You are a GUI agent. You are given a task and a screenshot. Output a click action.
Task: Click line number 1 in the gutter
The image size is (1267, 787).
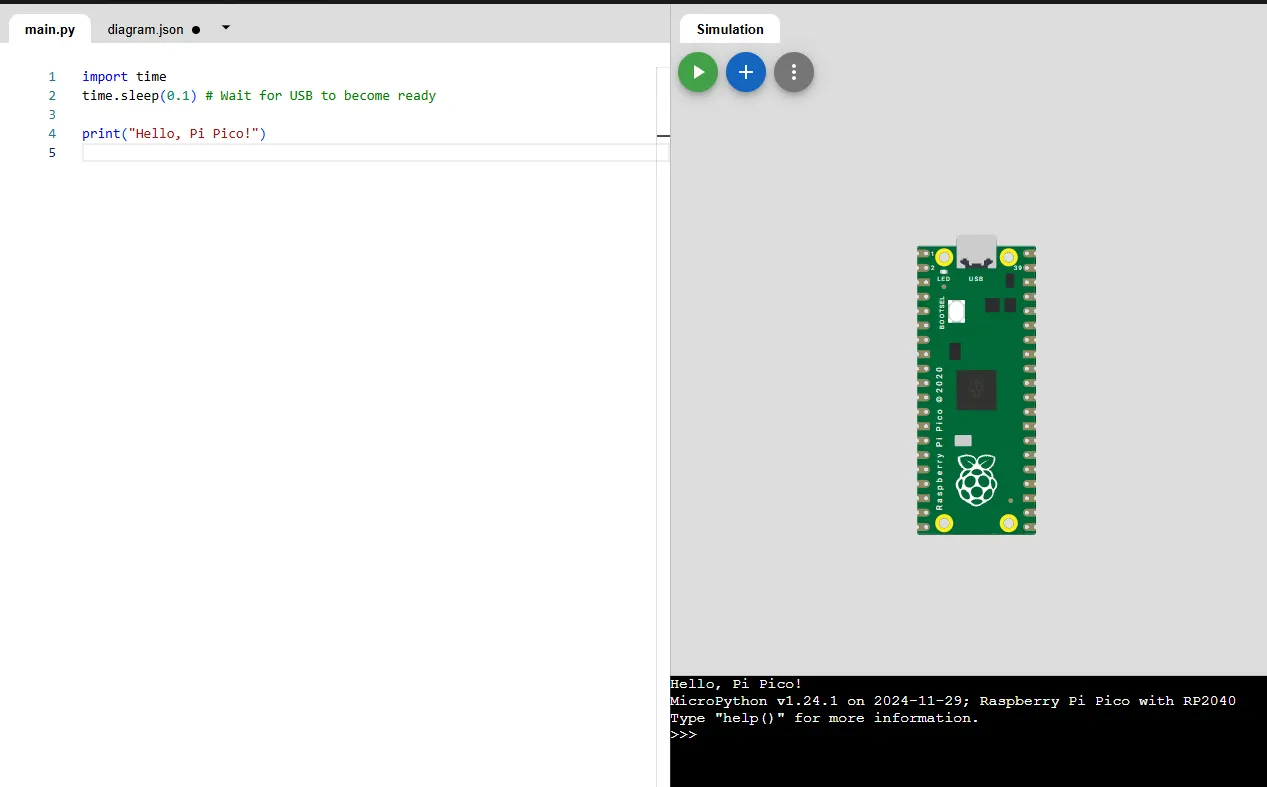[x=52, y=76]
